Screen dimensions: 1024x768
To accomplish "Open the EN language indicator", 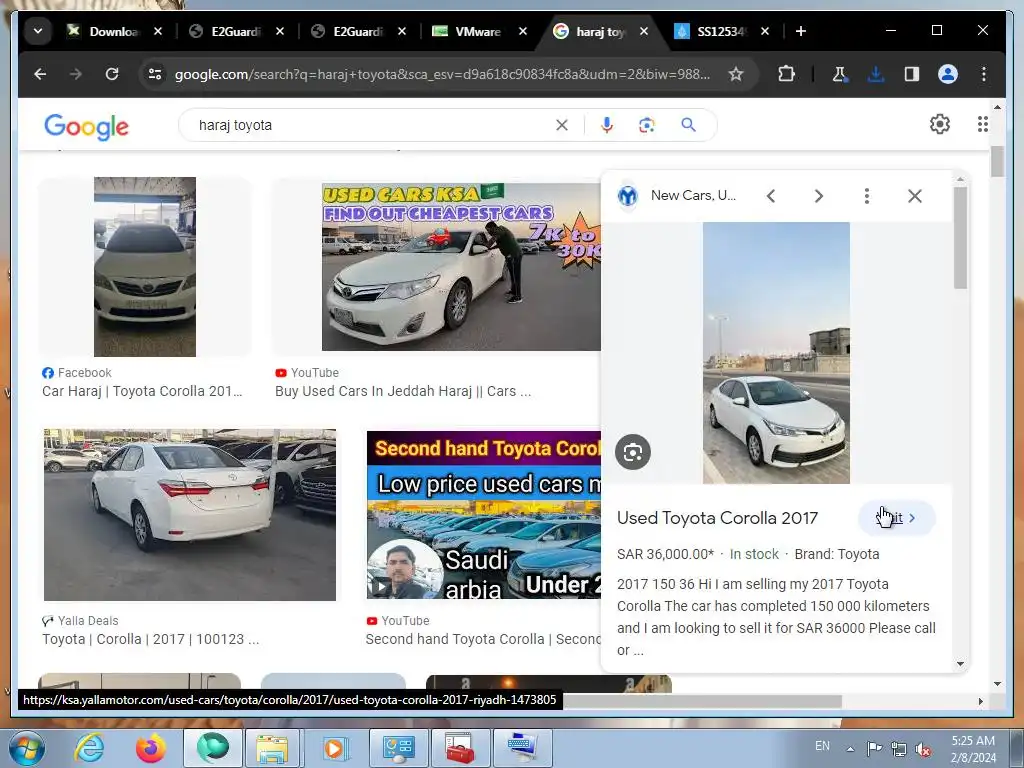I will 822,746.
